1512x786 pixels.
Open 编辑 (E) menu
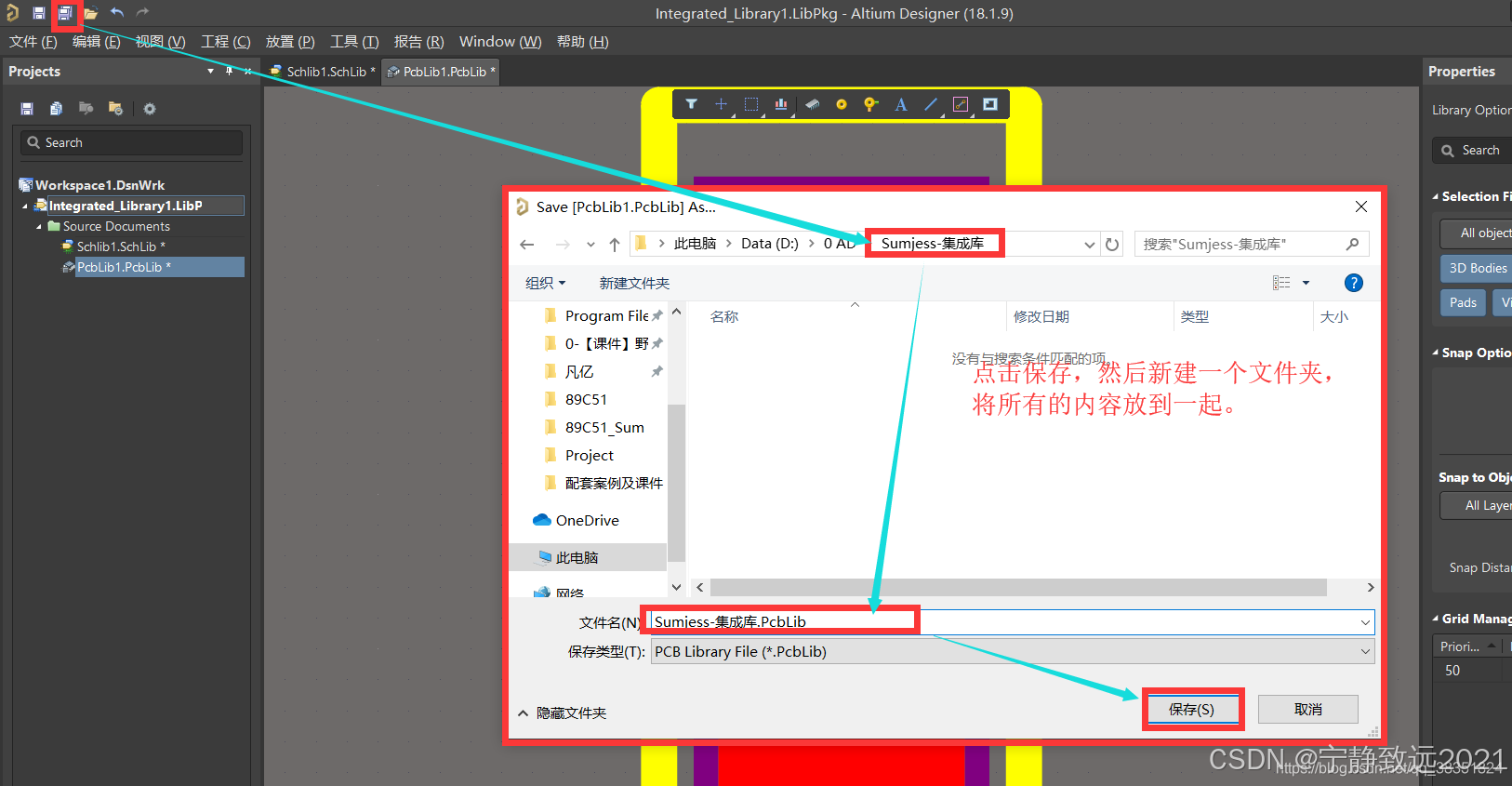(x=97, y=42)
